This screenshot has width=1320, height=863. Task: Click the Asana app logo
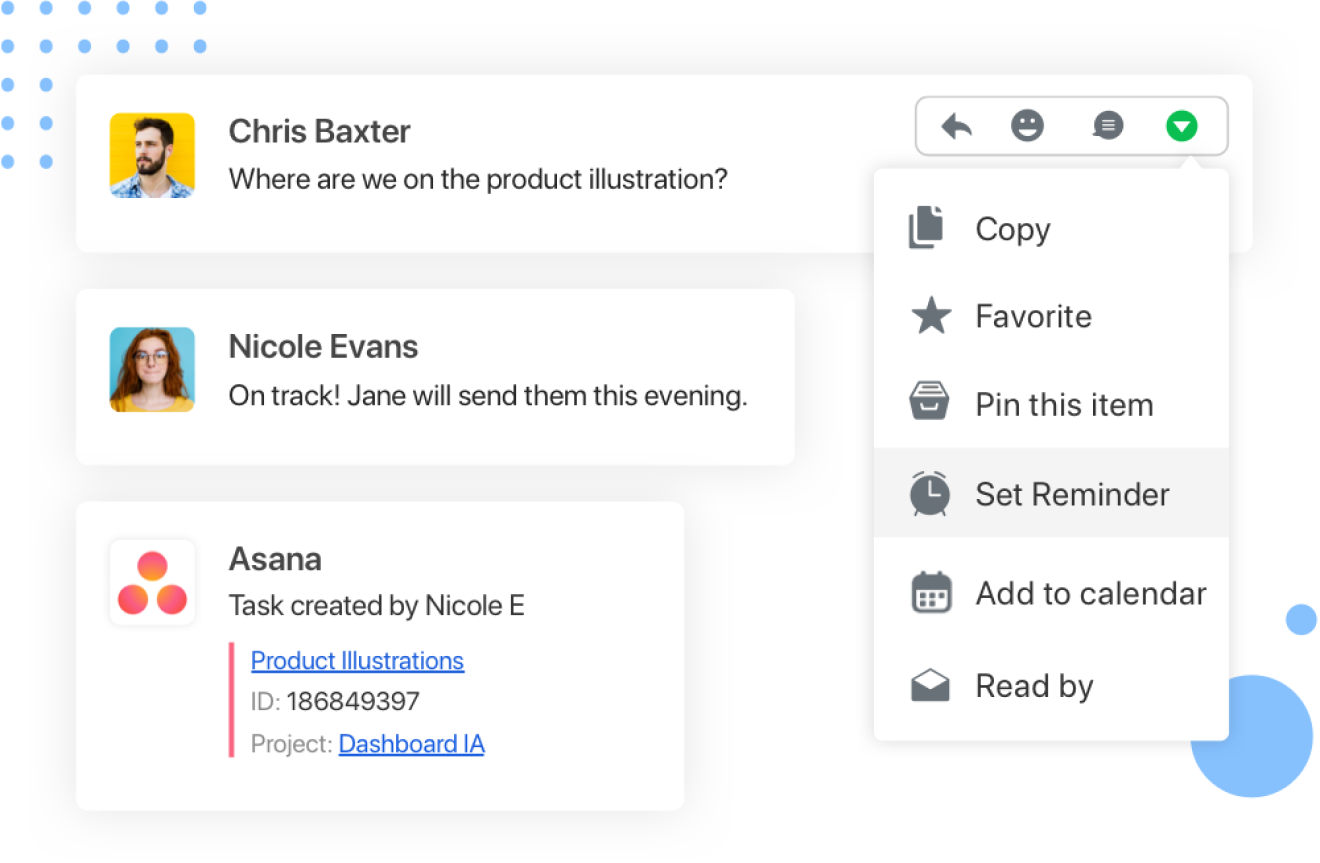coord(152,583)
